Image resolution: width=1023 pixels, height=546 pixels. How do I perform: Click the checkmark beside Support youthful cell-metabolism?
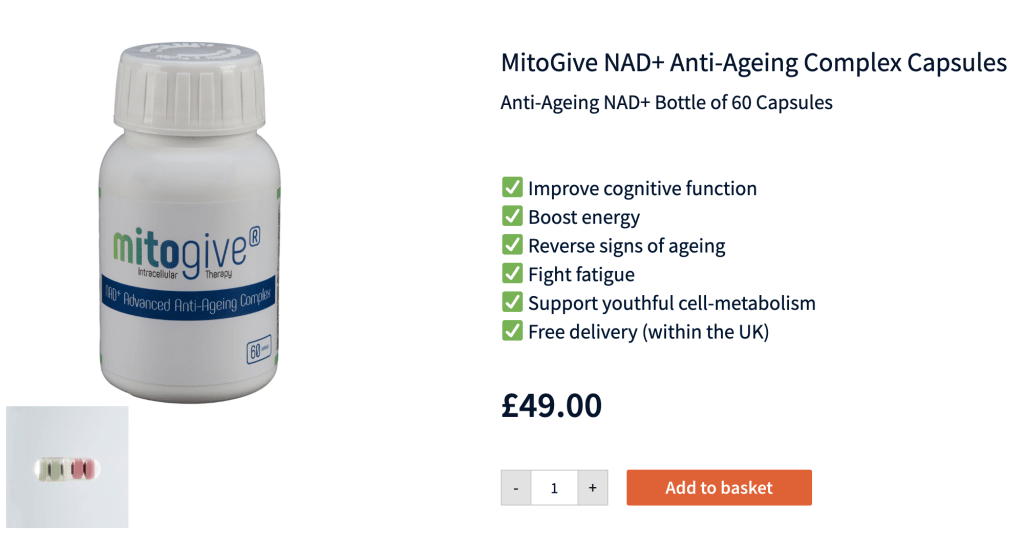click(x=512, y=302)
